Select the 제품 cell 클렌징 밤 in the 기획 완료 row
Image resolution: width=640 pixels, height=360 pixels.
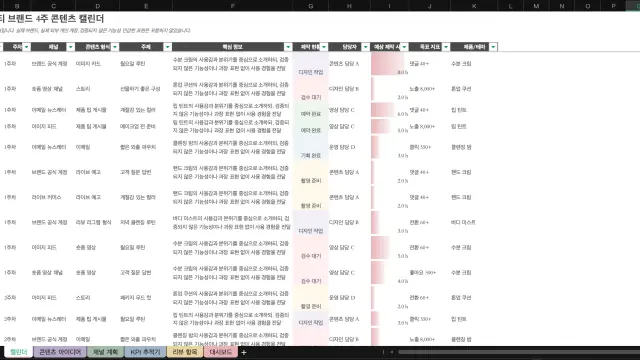pos(461,147)
